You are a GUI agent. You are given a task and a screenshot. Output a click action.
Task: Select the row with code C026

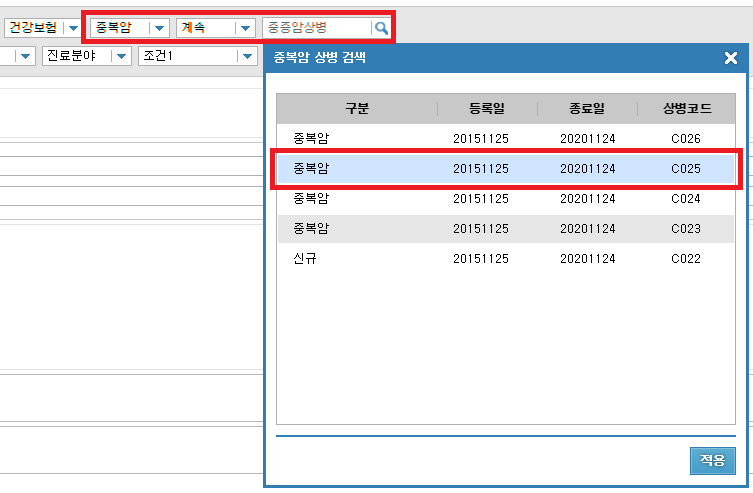(506, 138)
